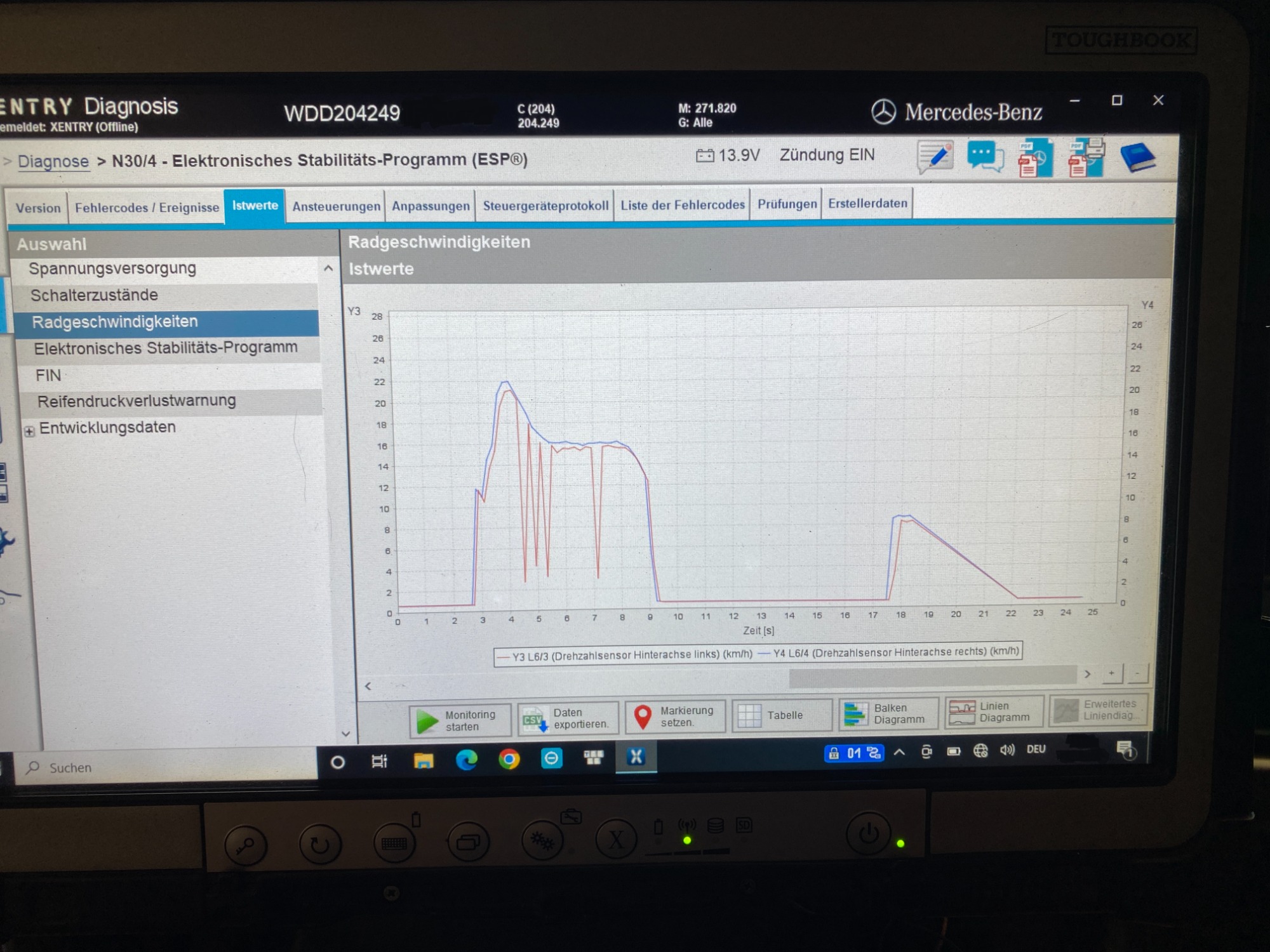Click blue lock 01 tray indicator
The height and width of the screenshot is (952, 1270).
[853, 753]
